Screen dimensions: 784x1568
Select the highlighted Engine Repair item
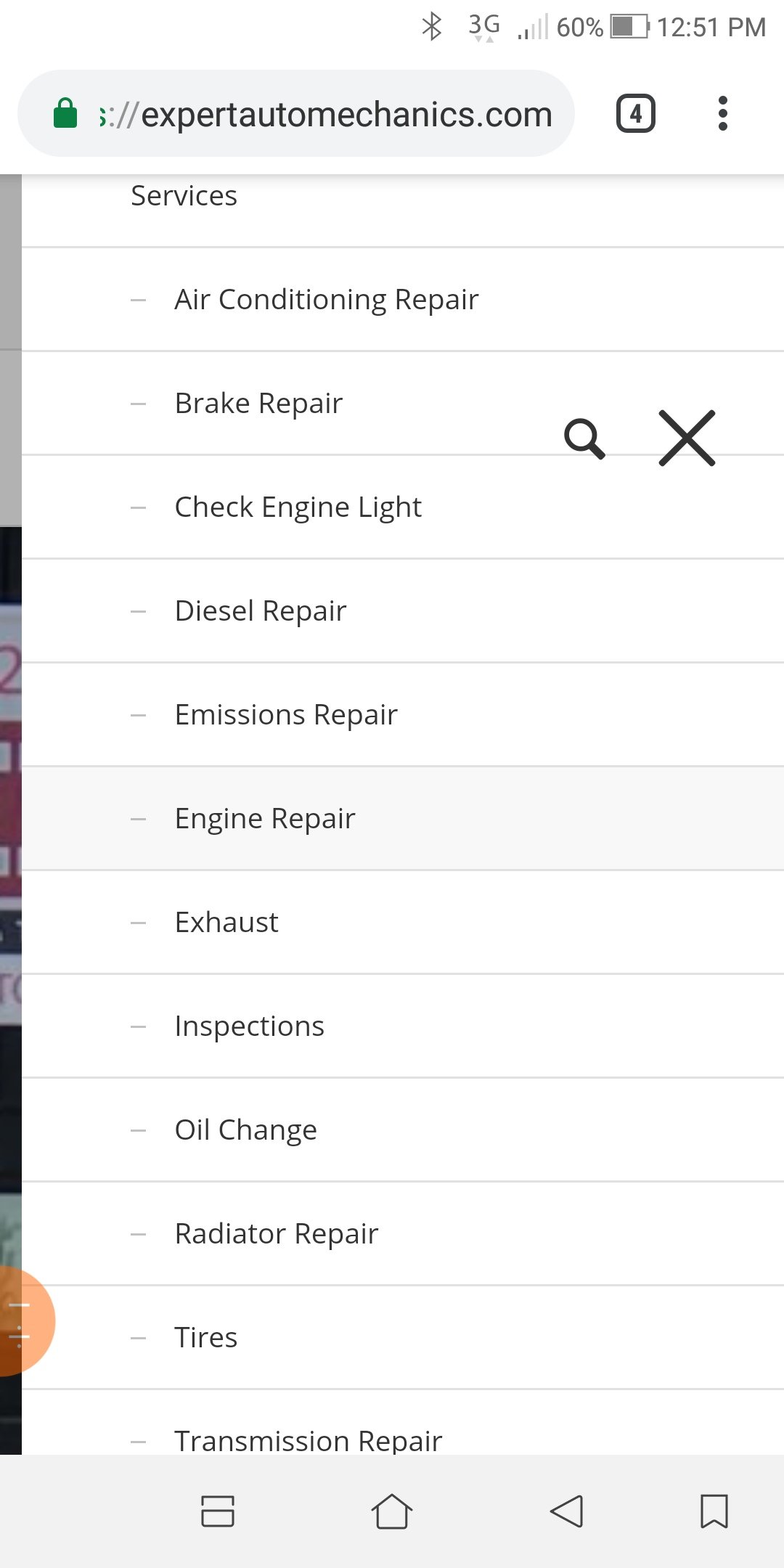point(403,819)
